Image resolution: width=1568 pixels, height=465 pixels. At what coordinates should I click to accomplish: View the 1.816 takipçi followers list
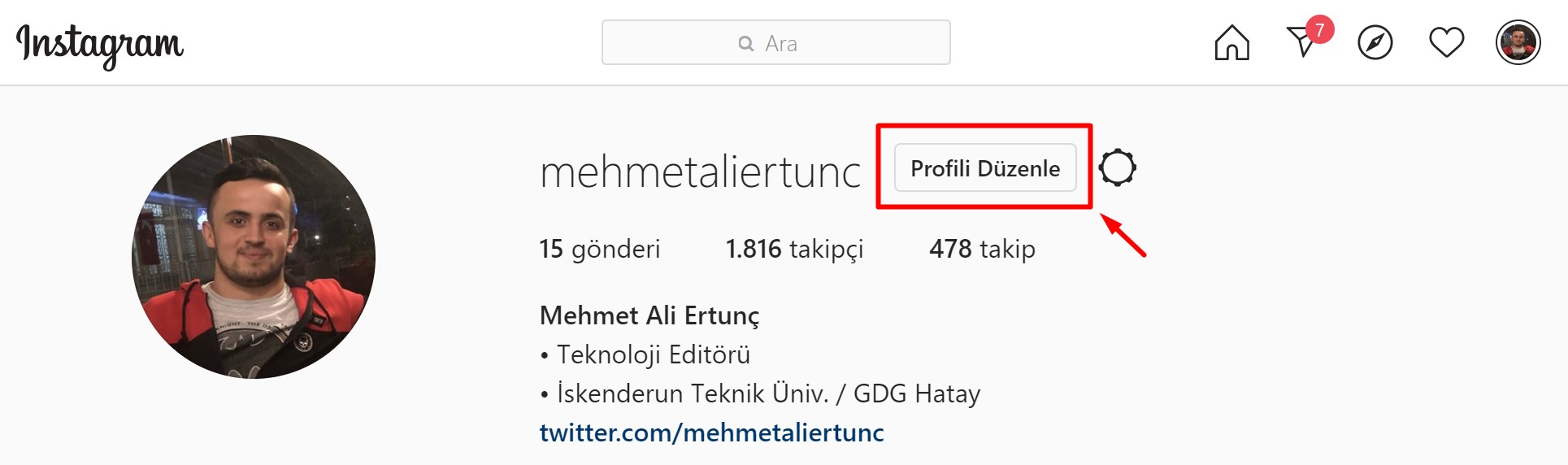(794, 249)
